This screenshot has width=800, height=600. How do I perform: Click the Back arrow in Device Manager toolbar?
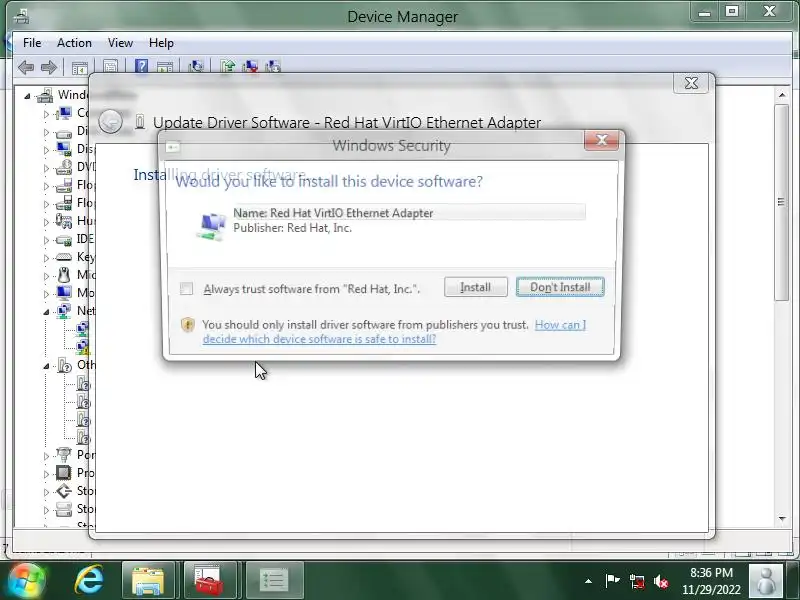tap(26, 67)
